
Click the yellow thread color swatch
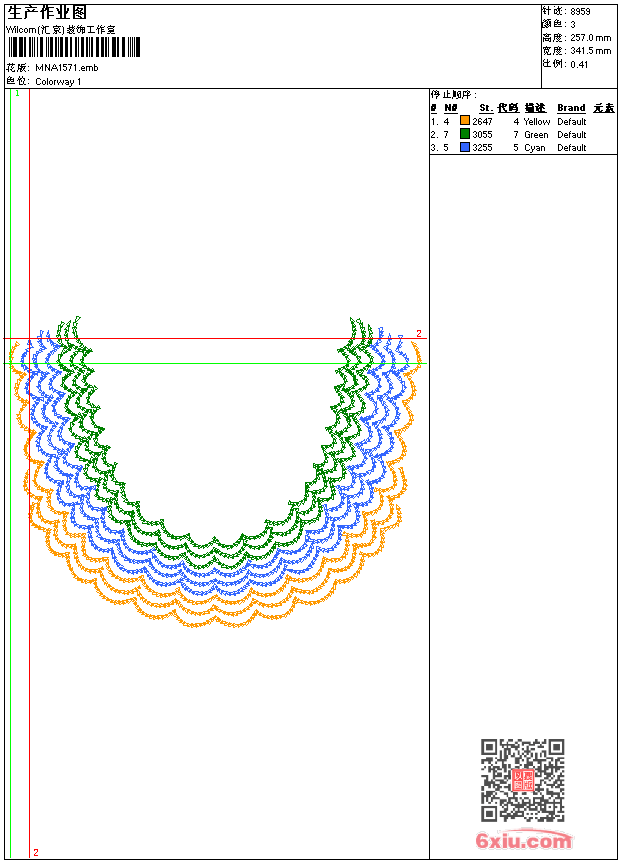(x=465, y=121)
